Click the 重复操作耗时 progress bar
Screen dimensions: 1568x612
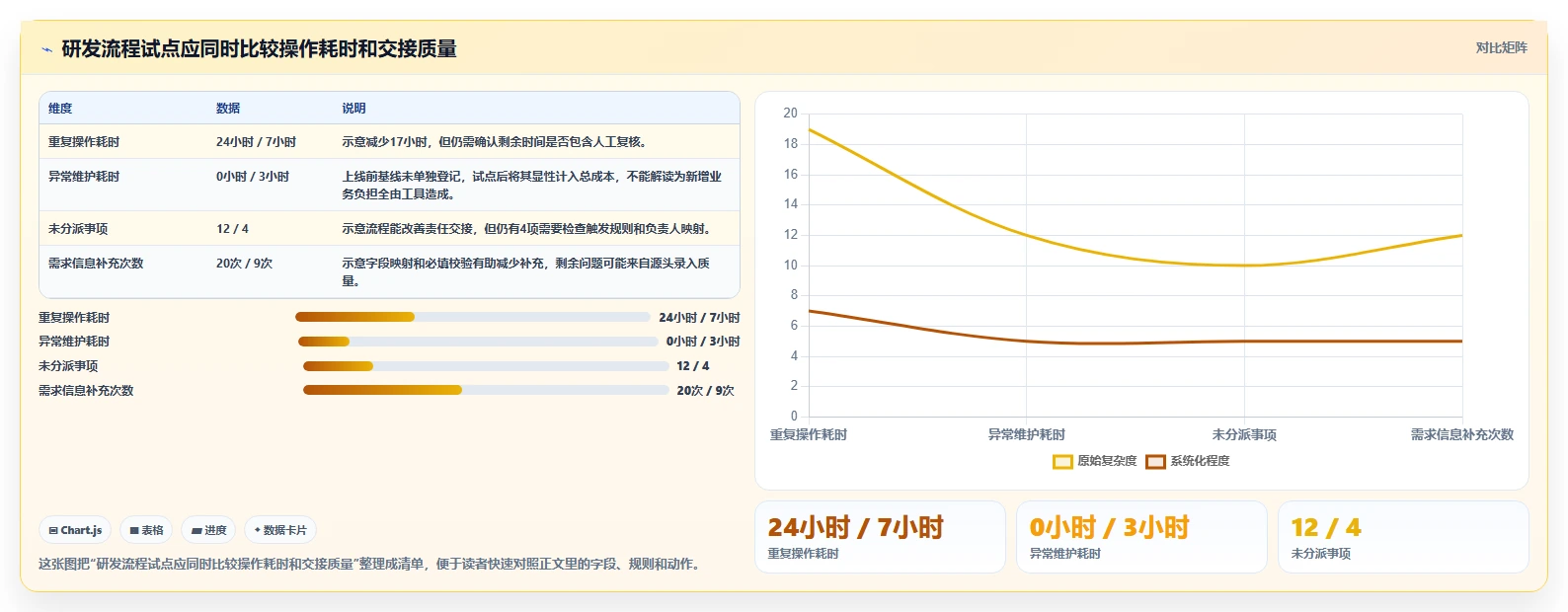[472, 317]
